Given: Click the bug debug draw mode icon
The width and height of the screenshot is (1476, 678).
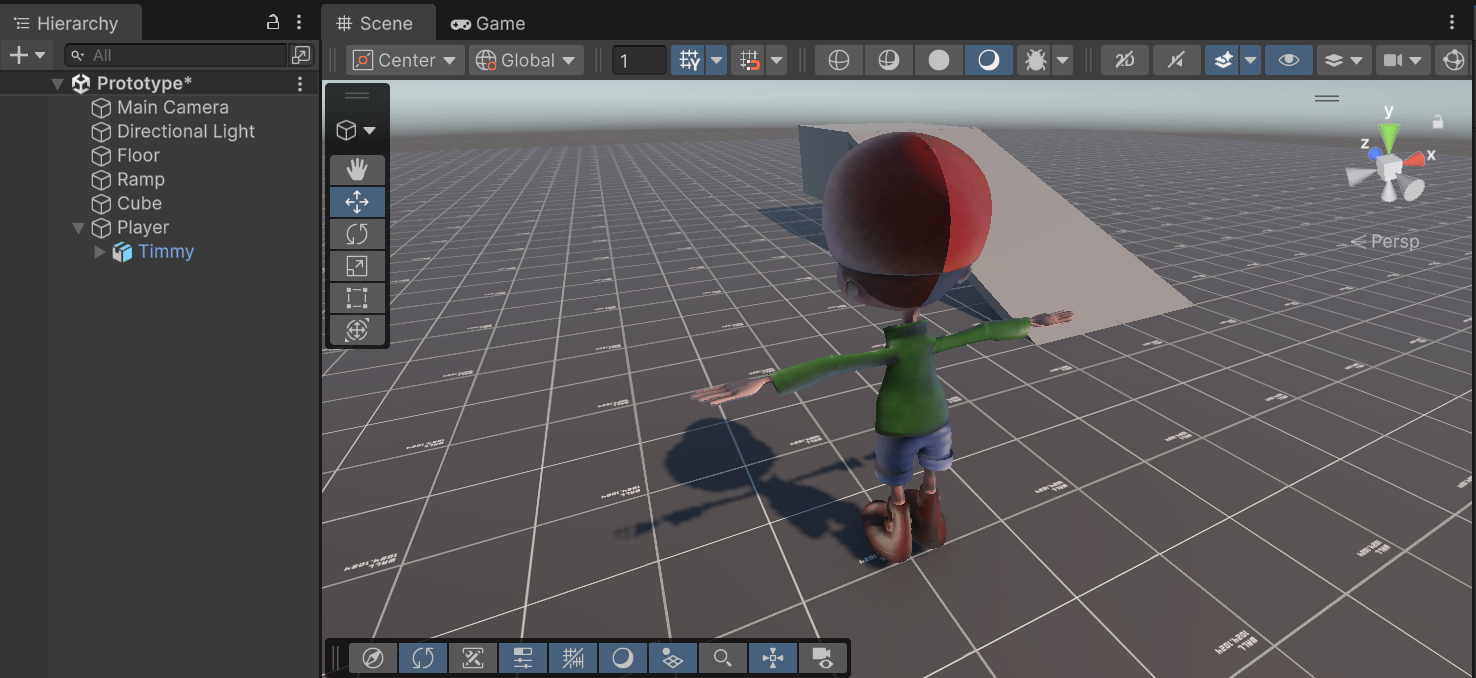Looking at the screenshot, I should 1035,60.
